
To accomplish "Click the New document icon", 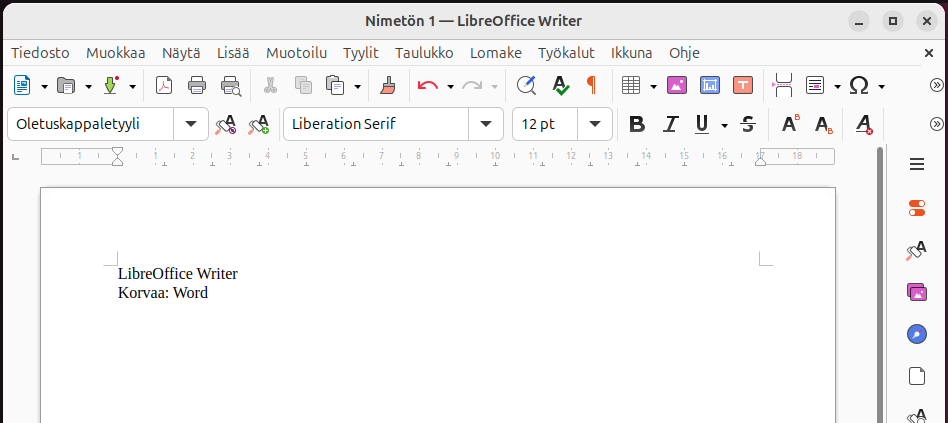I will click(22, 86).
